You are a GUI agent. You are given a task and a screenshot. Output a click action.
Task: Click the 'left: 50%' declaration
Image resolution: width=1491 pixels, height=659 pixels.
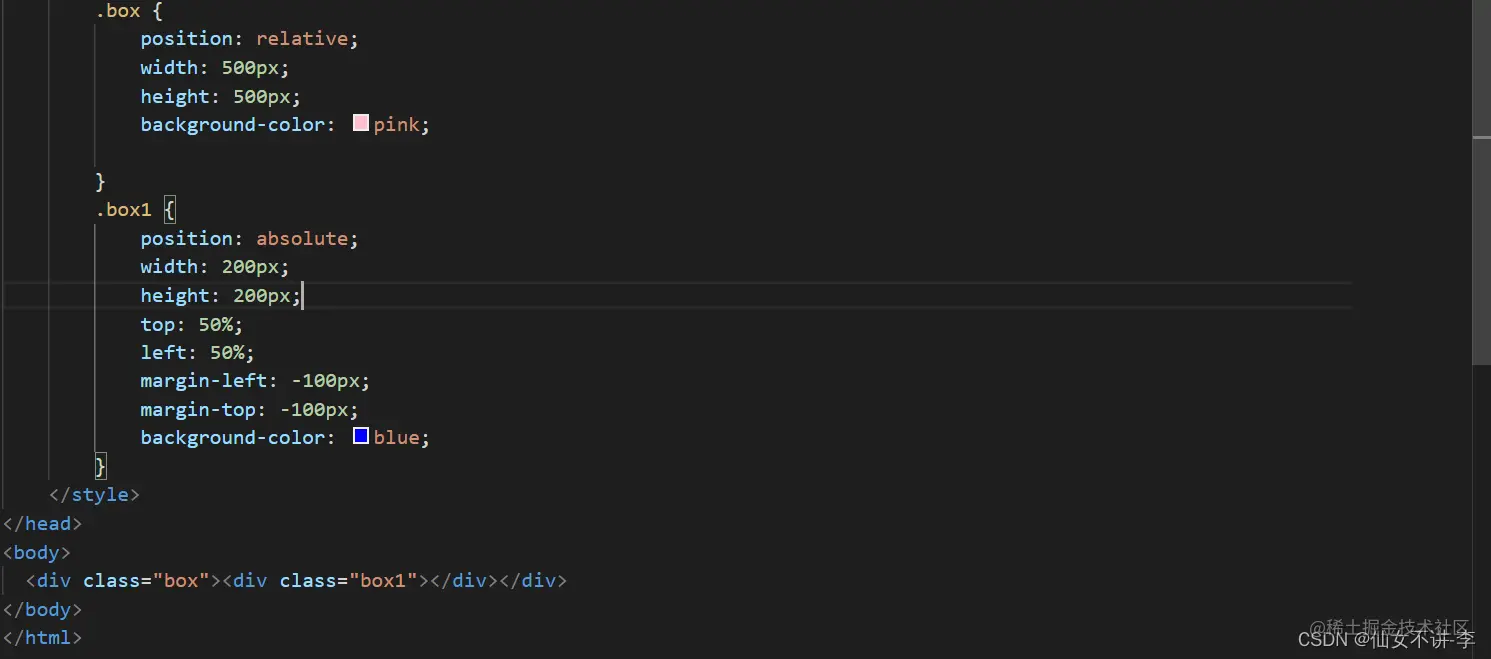click(x=197, y=352)
